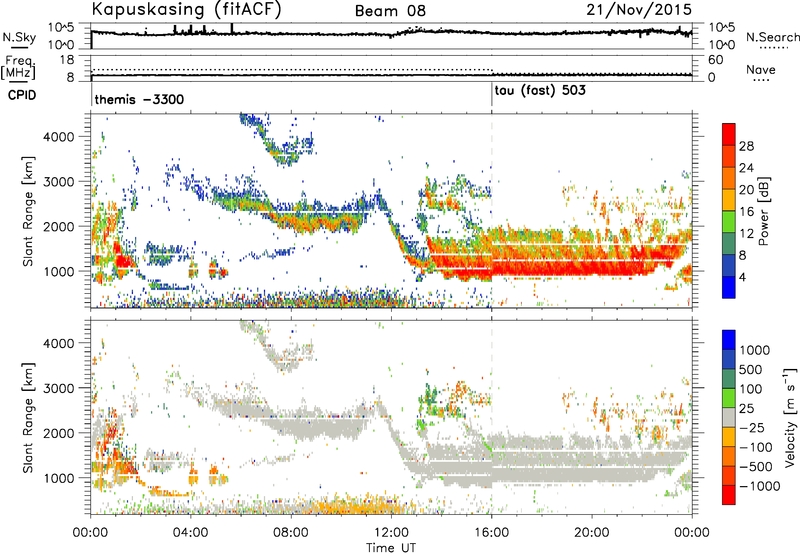Image resolution: width=800 pixels, height=554 pixels.
Task: Click the 60 tick label on Nave axis
Action: tap(715, 60)
